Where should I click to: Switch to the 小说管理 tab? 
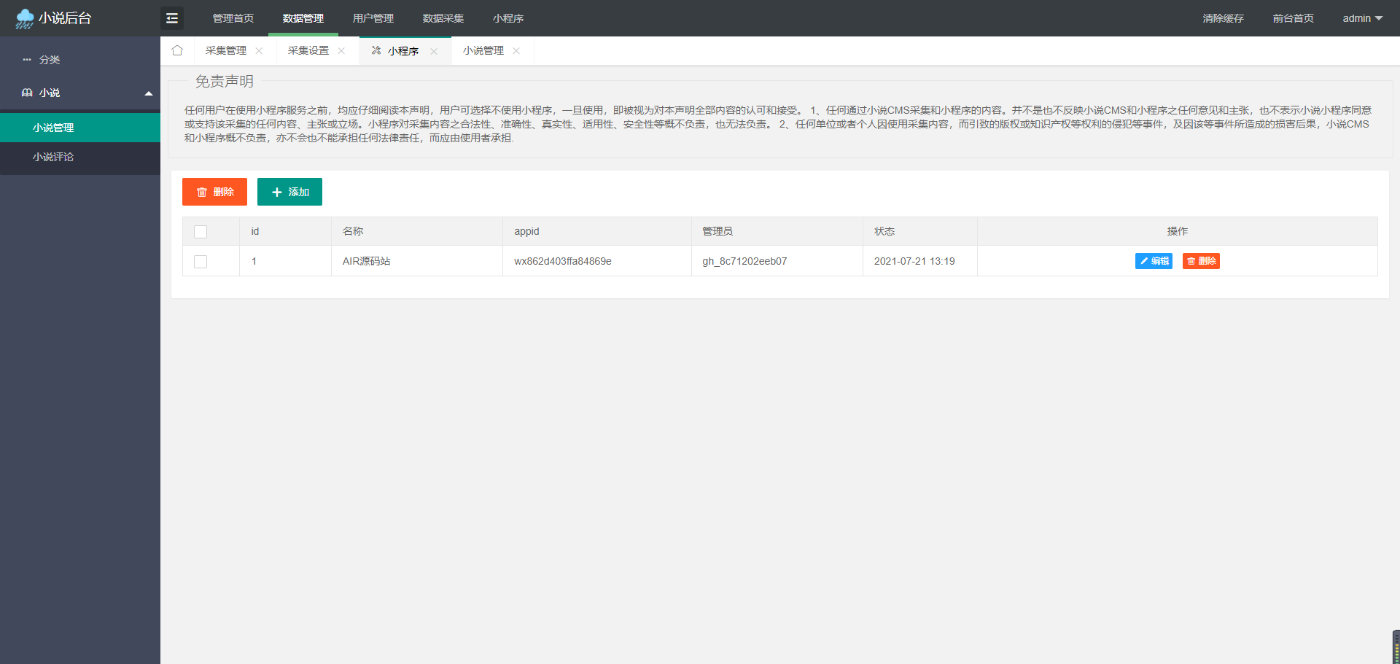[x=483, y=51]
